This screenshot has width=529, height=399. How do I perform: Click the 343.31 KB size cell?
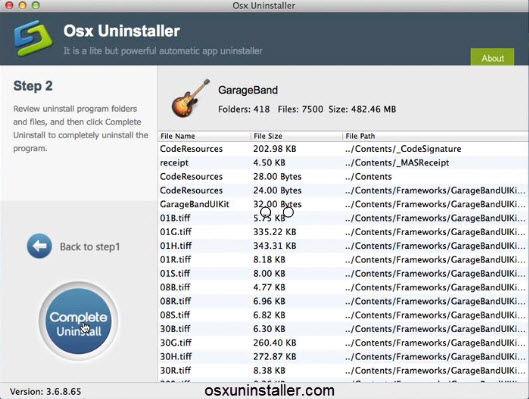point(275,246)
